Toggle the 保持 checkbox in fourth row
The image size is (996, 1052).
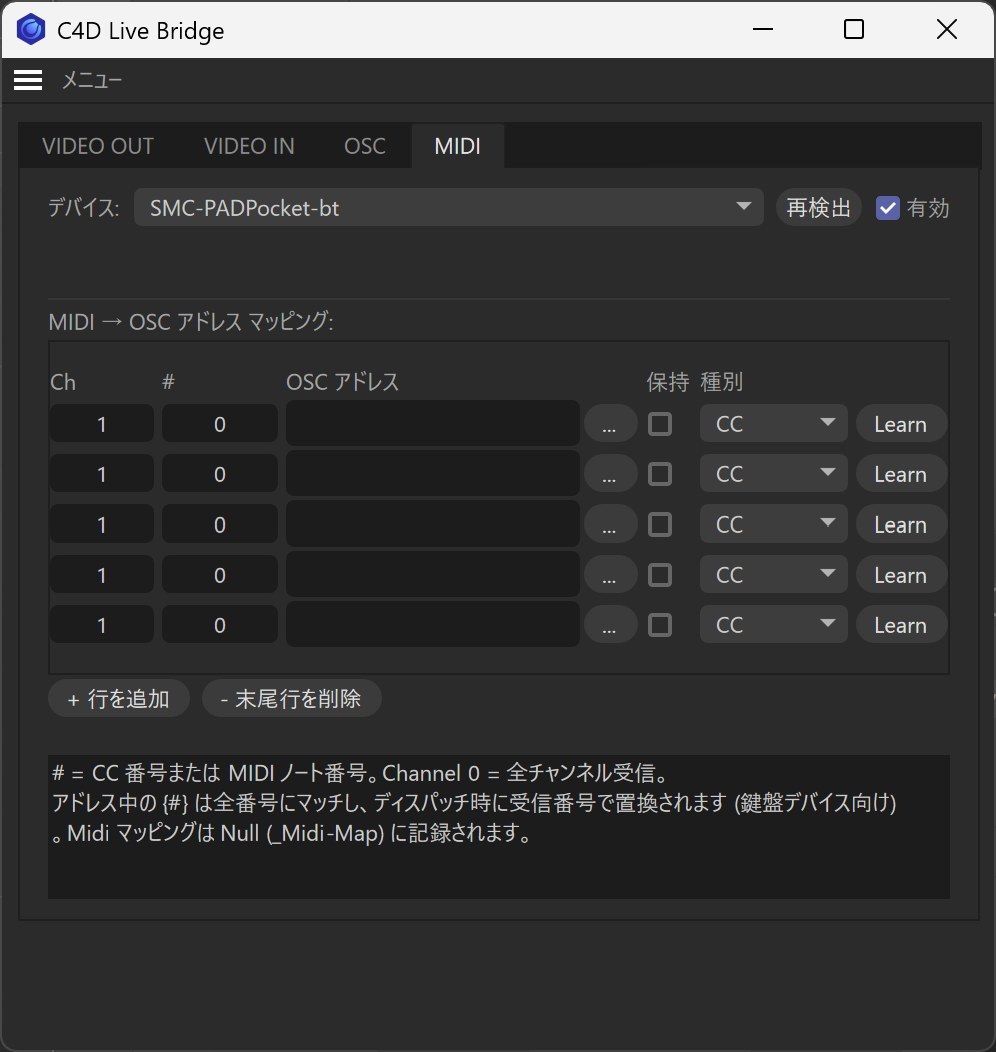coord(660,575)
